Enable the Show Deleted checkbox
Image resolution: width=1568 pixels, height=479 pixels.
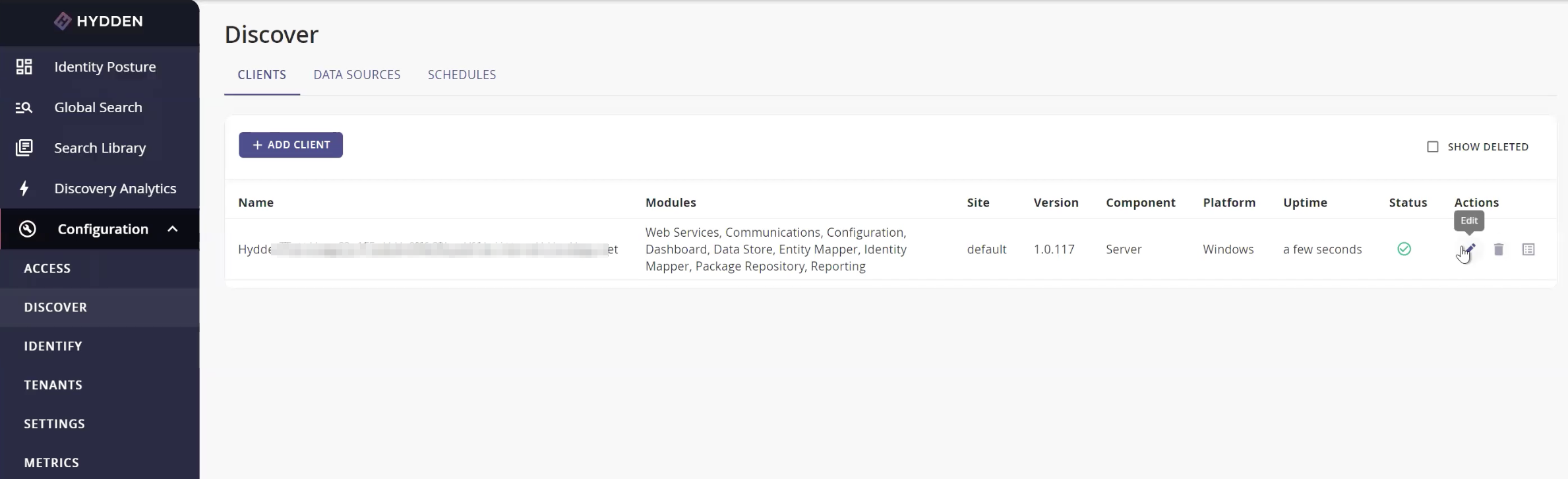[1432, 146]
